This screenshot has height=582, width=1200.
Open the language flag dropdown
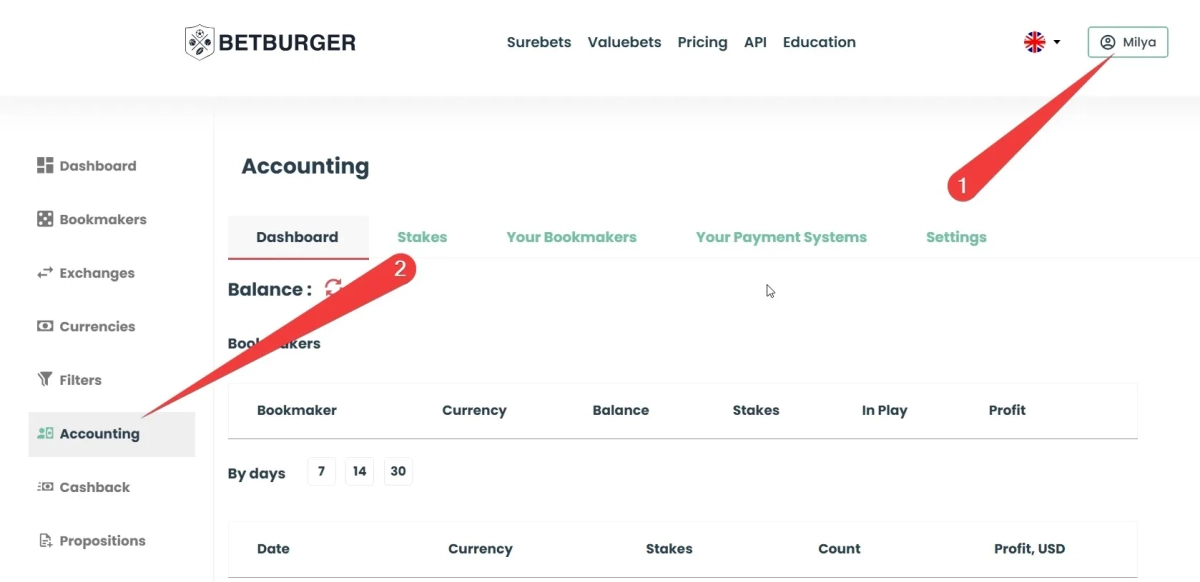click(1041, 42)
